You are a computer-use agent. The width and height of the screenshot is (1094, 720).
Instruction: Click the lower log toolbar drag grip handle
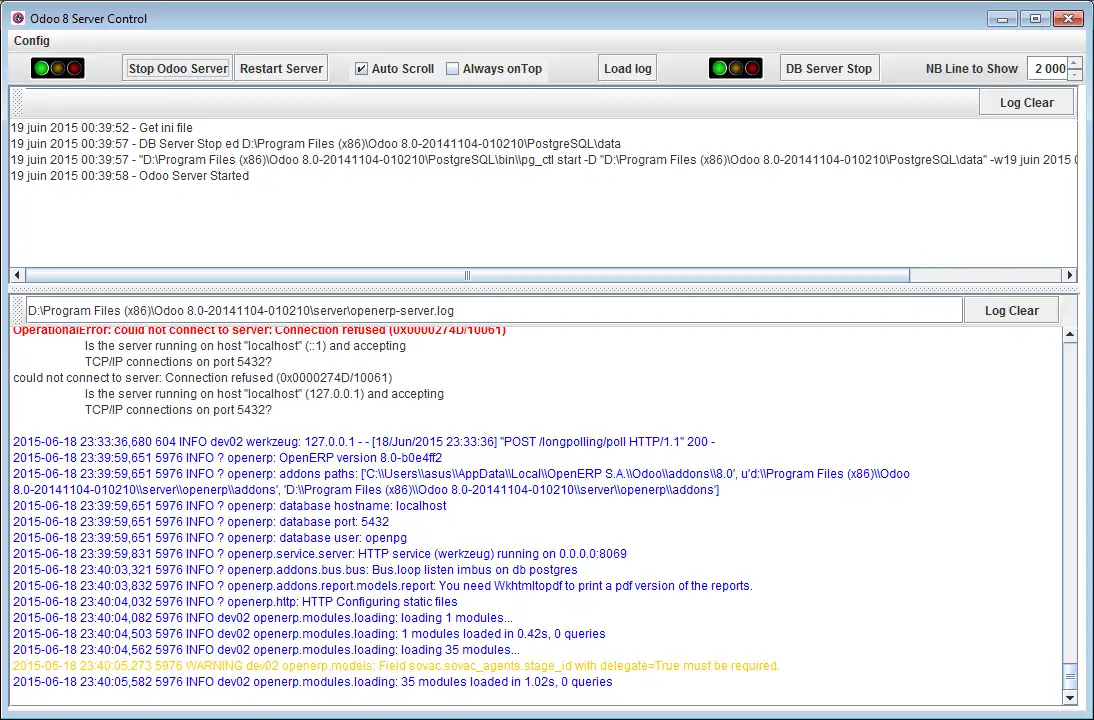pyautogui.click(x=17, y=310)
